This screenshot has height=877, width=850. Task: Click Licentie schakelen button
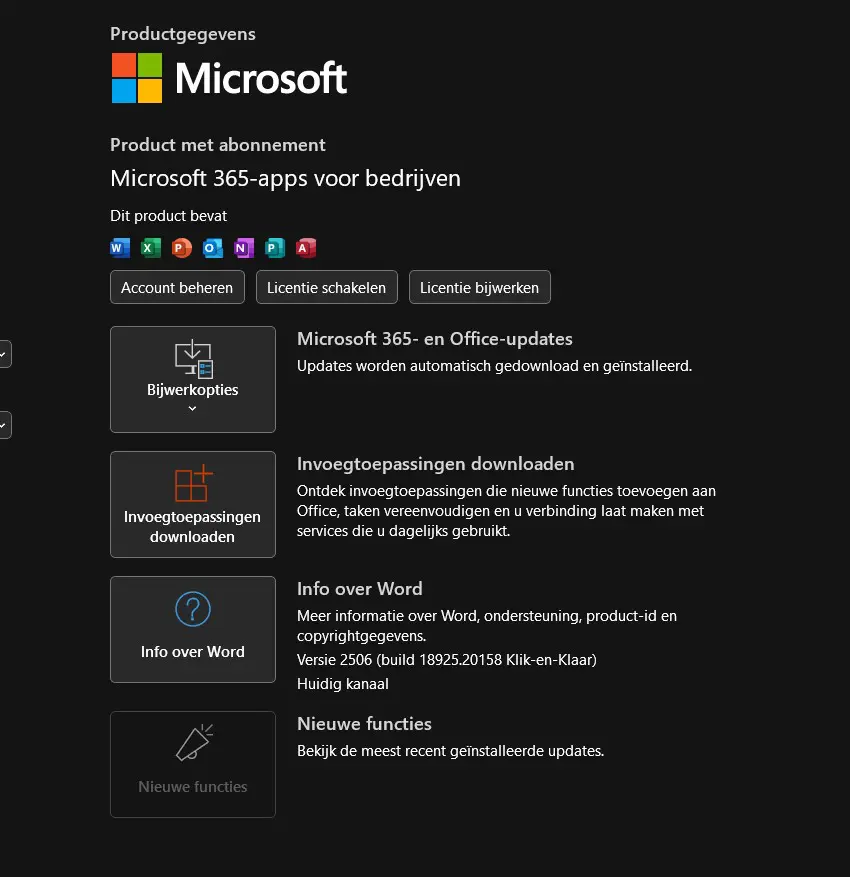[327, 287]
